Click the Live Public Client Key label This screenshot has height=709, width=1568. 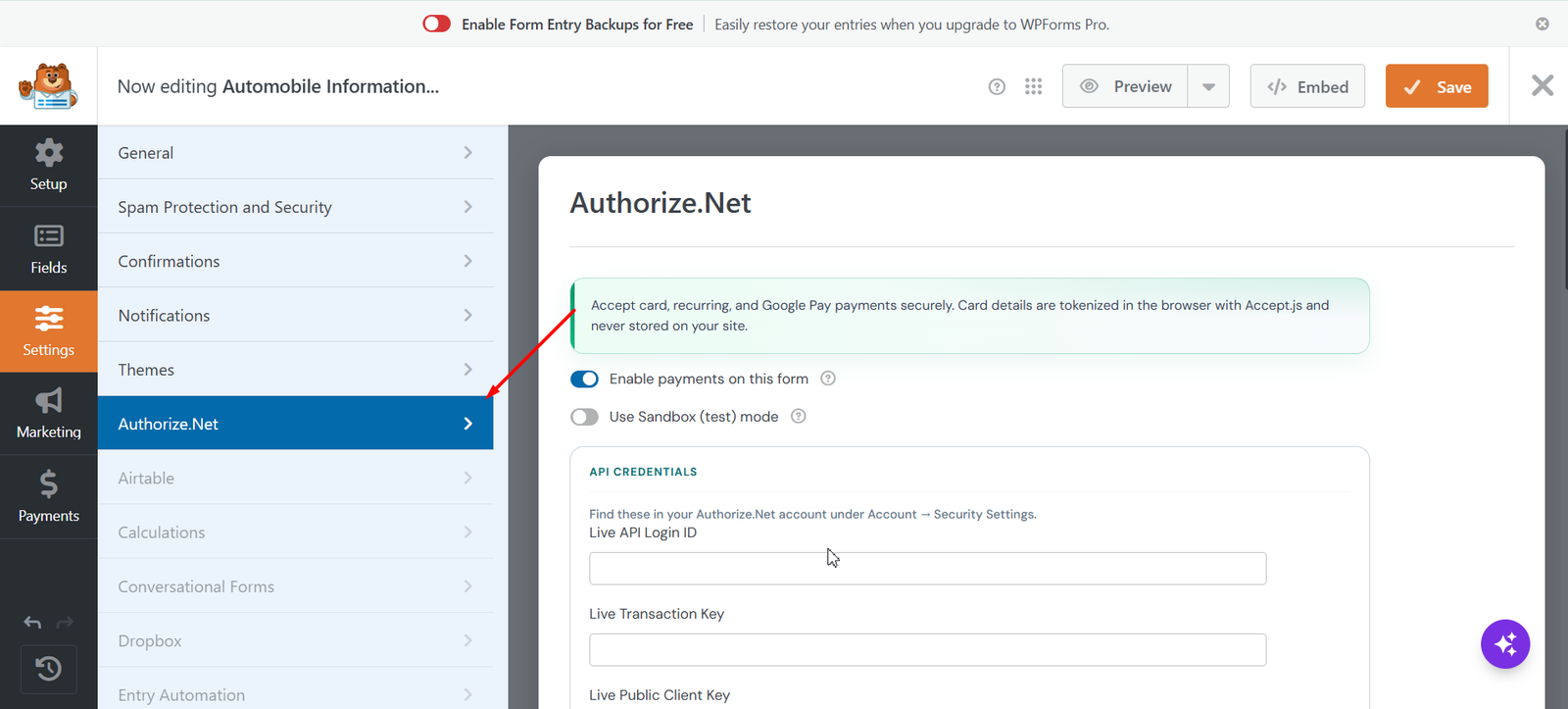660,695
